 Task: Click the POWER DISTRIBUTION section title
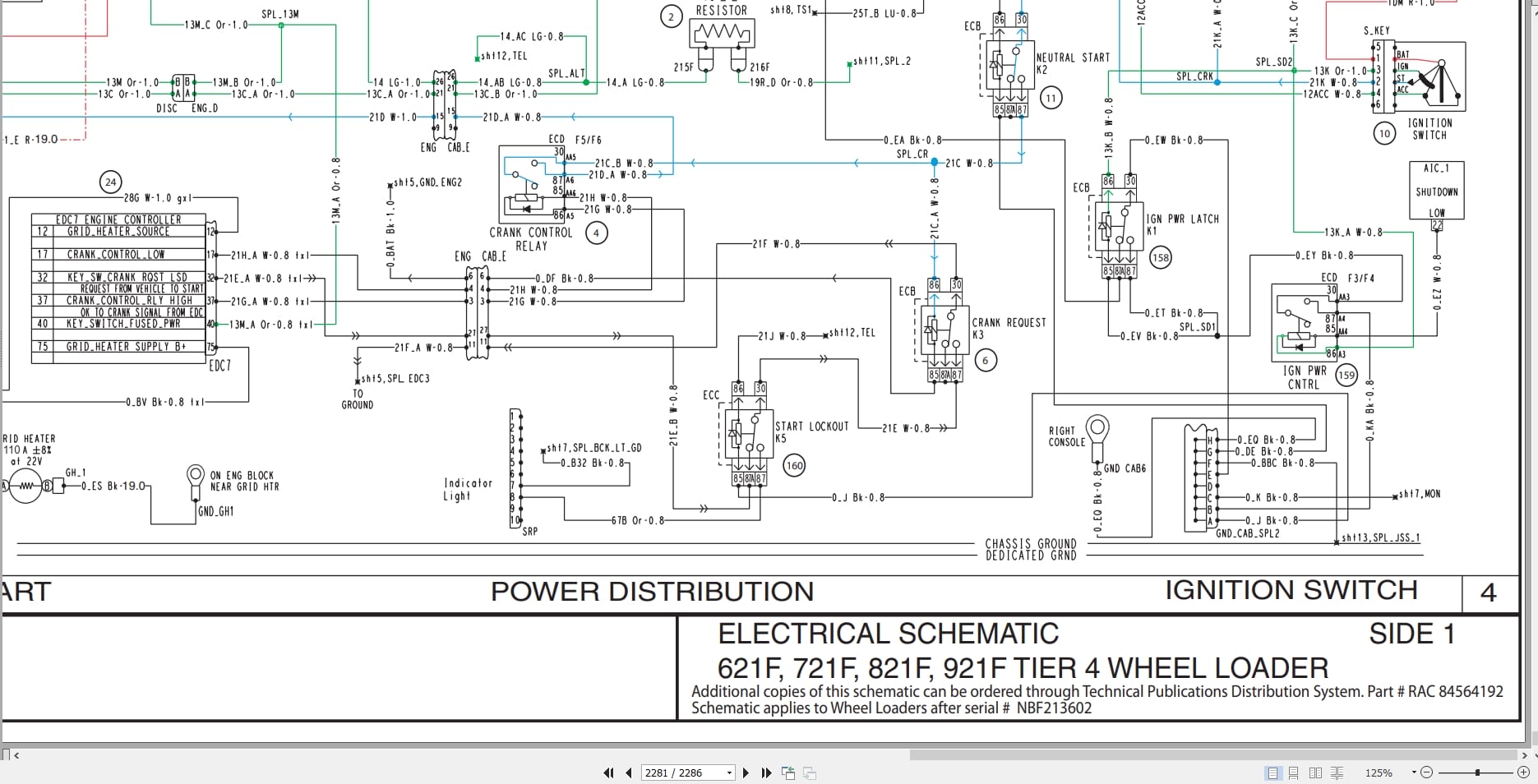coord(652,592)
